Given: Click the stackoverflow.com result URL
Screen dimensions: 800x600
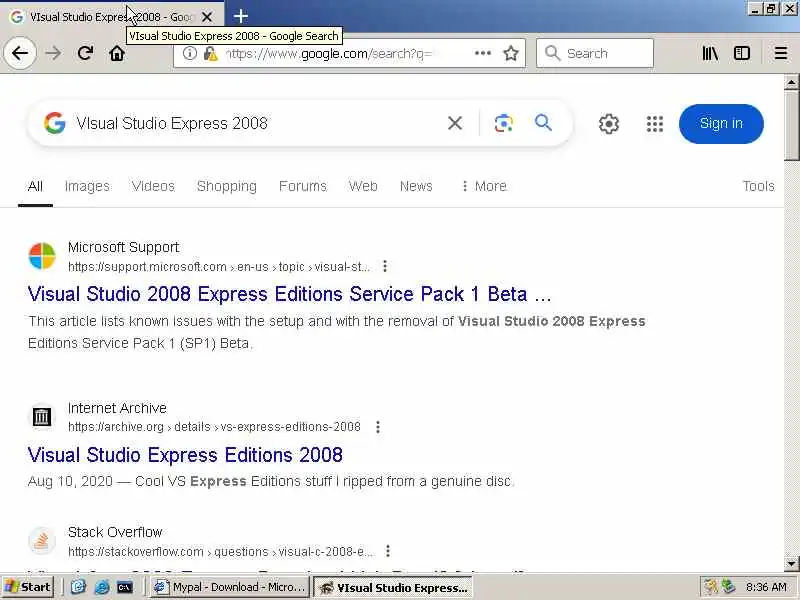Looking at the screenshot, I should [x=220, y=552].
